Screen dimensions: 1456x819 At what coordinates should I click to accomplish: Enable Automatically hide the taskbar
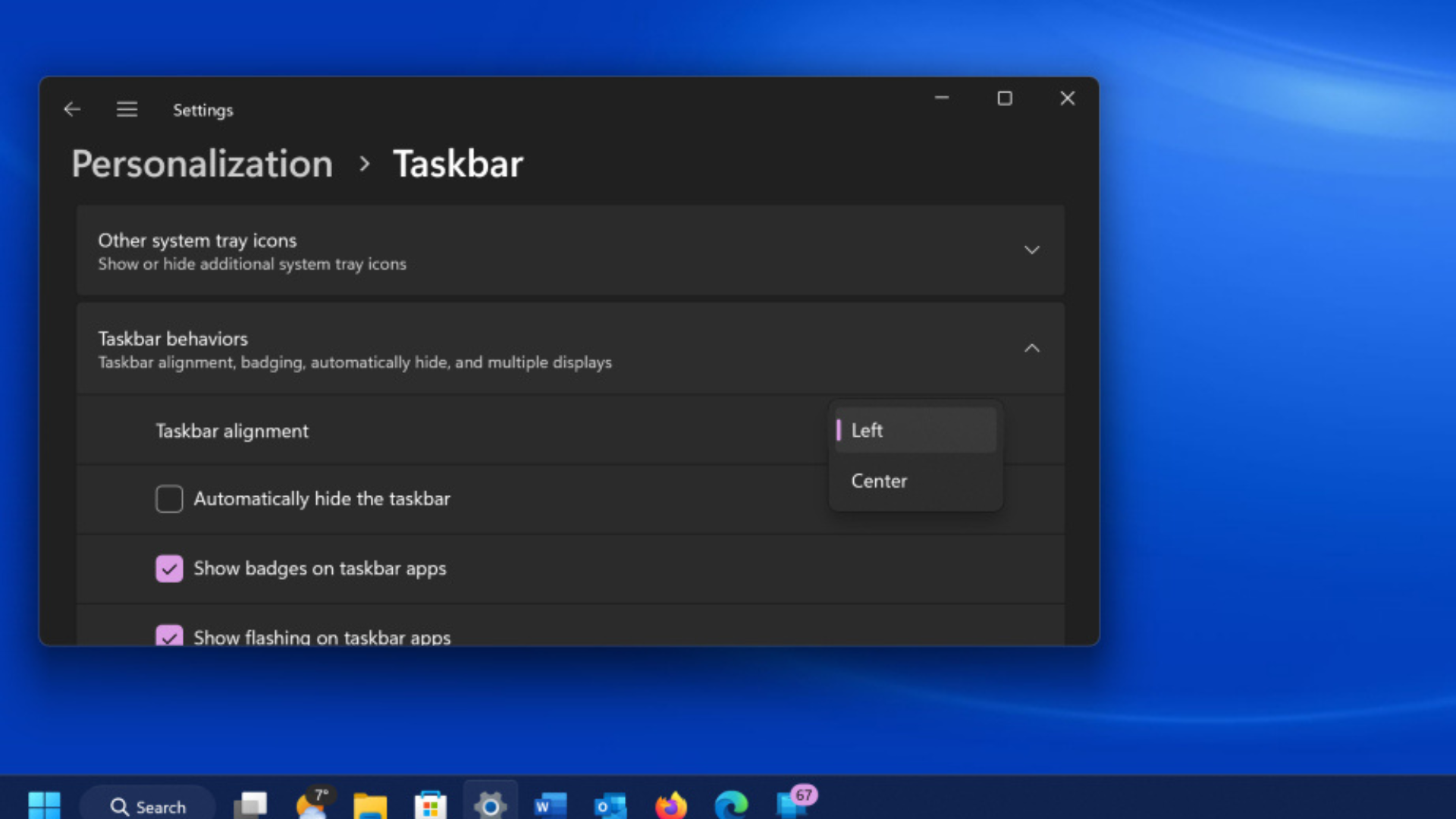point(169,499)
